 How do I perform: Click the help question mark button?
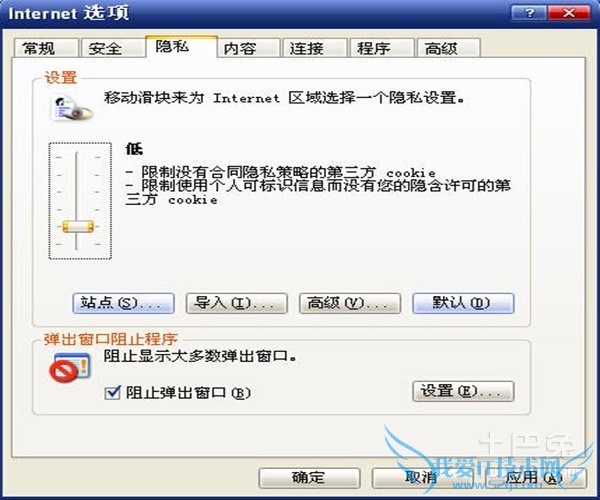point(530,14)
